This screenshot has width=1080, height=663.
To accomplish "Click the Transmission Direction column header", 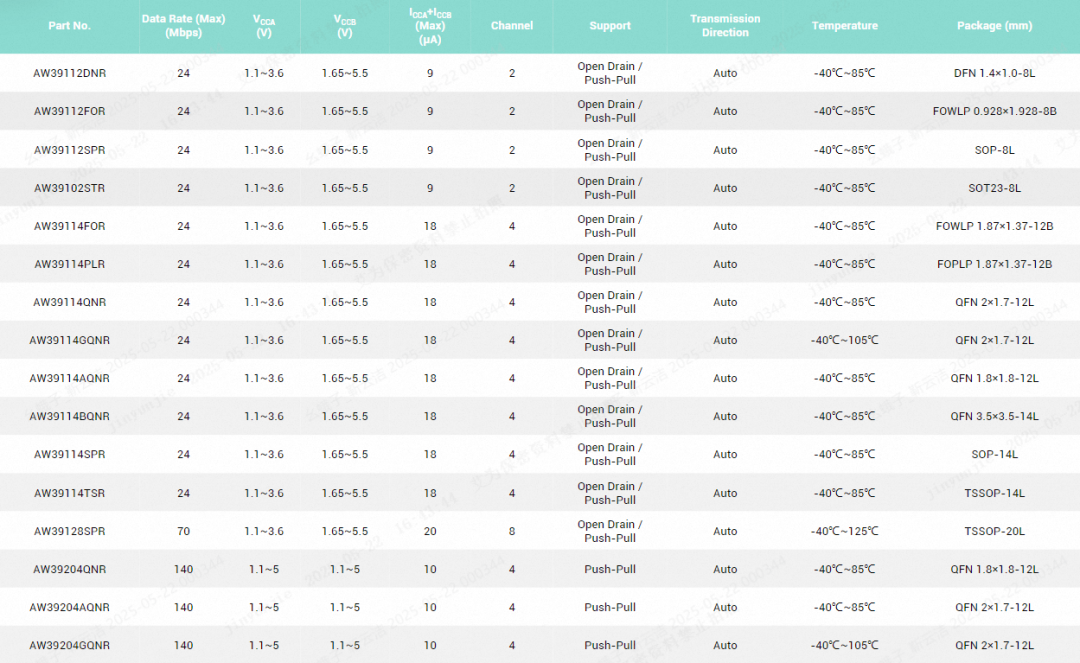I will [725, 26].
